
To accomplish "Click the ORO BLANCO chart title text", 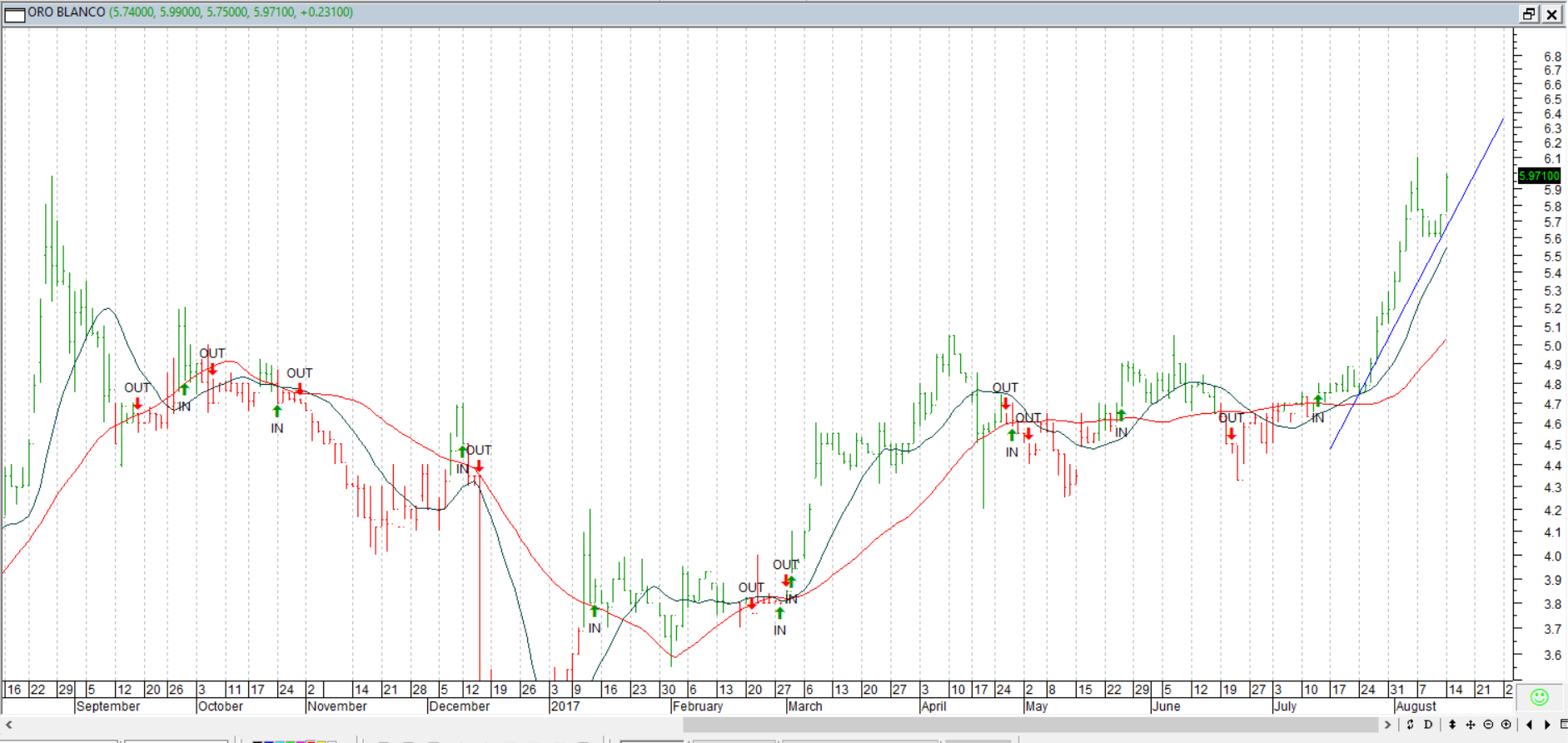I will click(67, 12).
